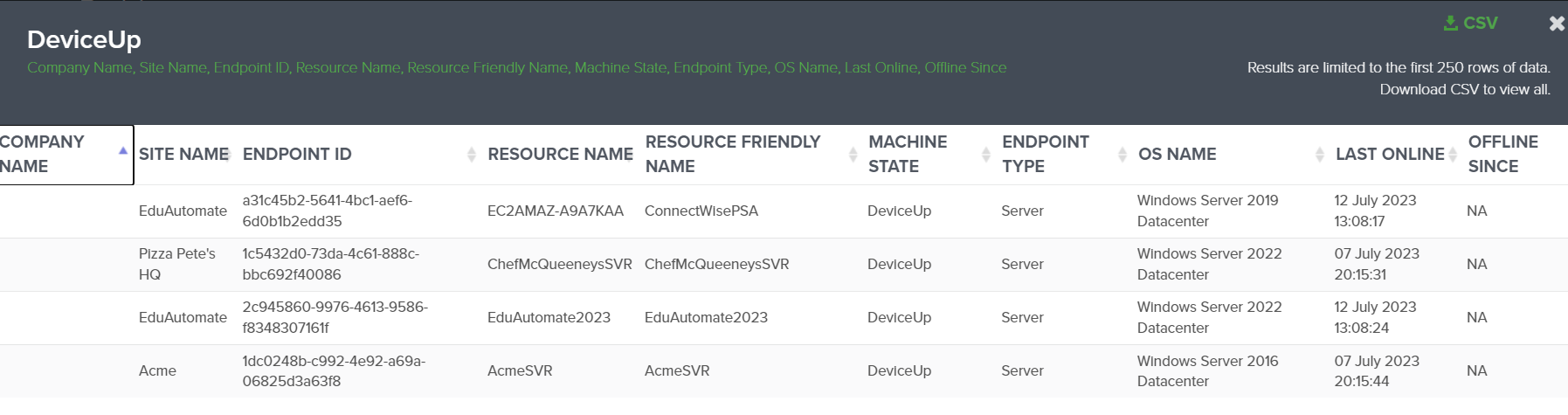Download the results as CSV
The width and height of the screenshot is (1568, 415).
pos(1471,24)
